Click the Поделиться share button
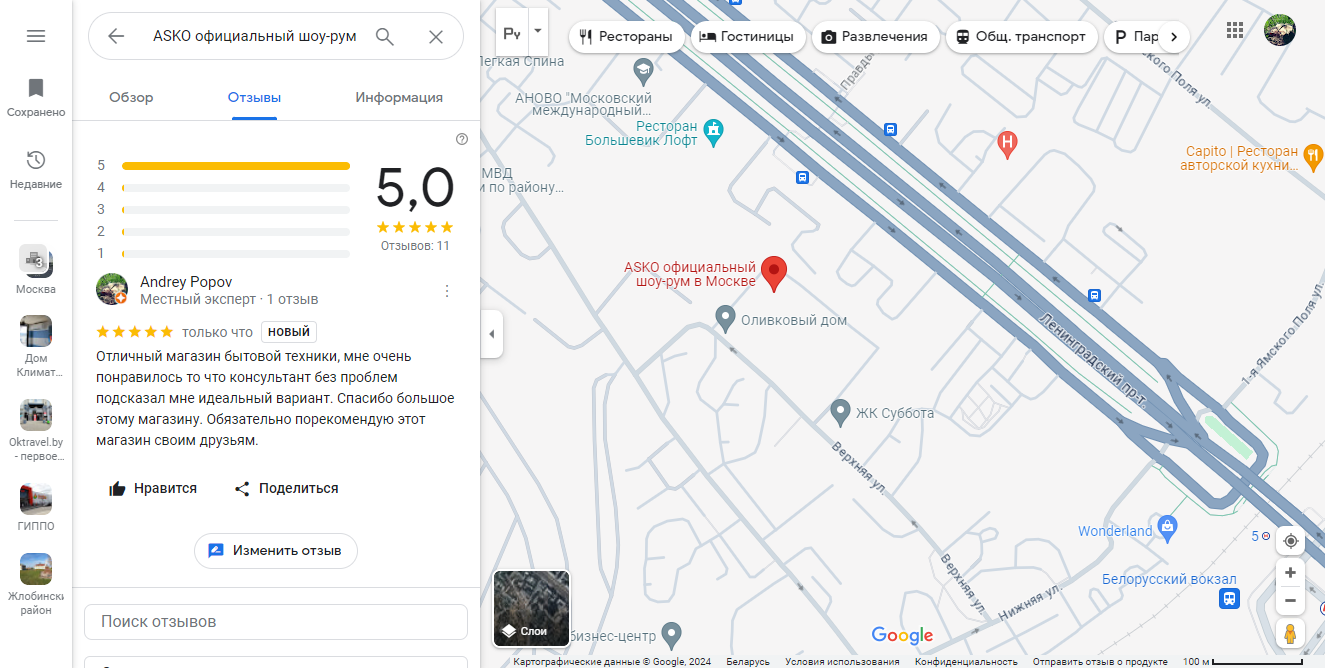The width and height of the screenshot is (1325, 668). click(286, 489)
